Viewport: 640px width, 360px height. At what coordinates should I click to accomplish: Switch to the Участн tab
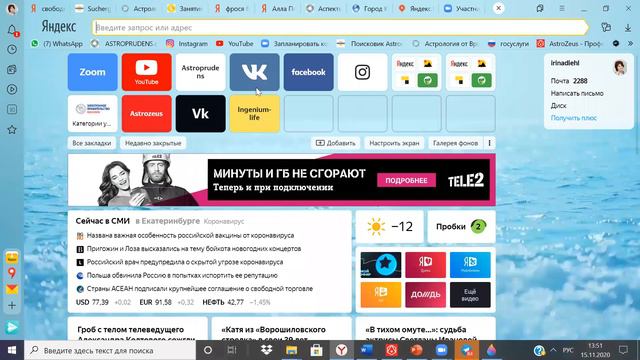click(x=462, y=8)
